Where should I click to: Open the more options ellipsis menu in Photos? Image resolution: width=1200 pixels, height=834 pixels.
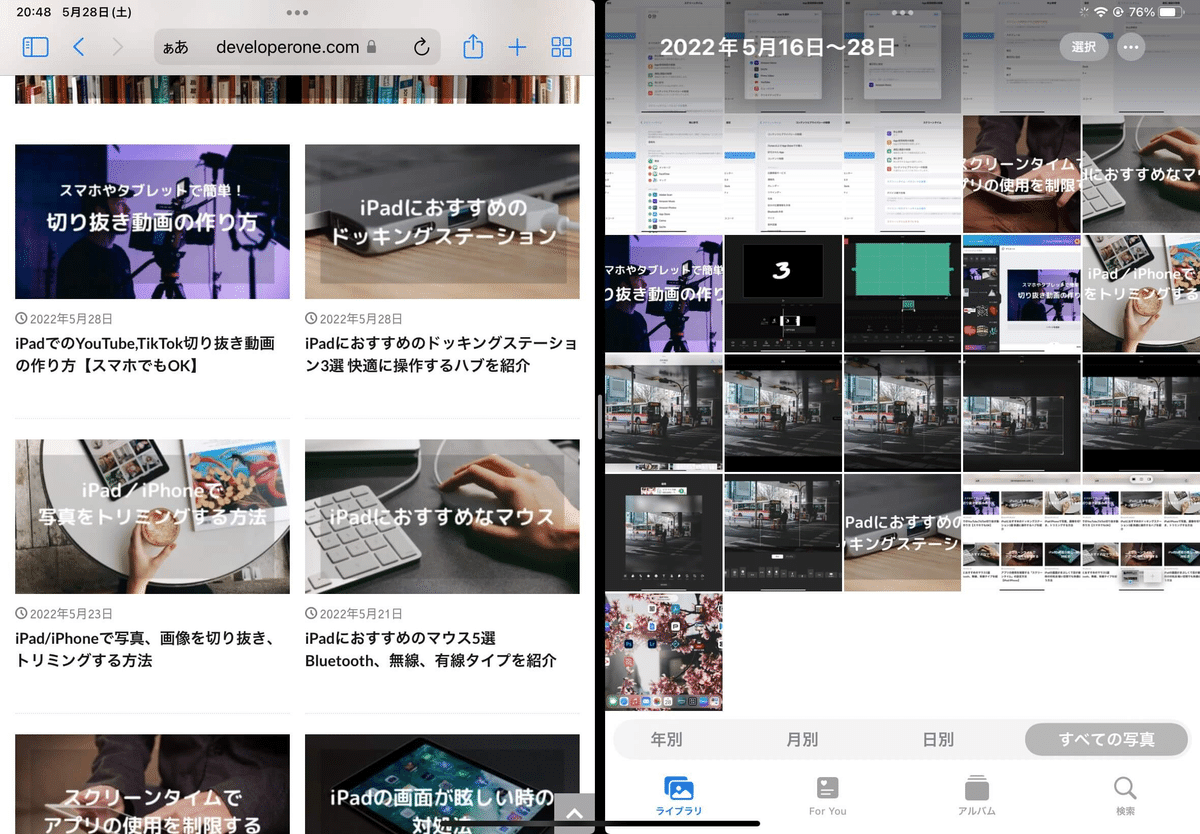pyautogui.click(x=1131, y=46)
